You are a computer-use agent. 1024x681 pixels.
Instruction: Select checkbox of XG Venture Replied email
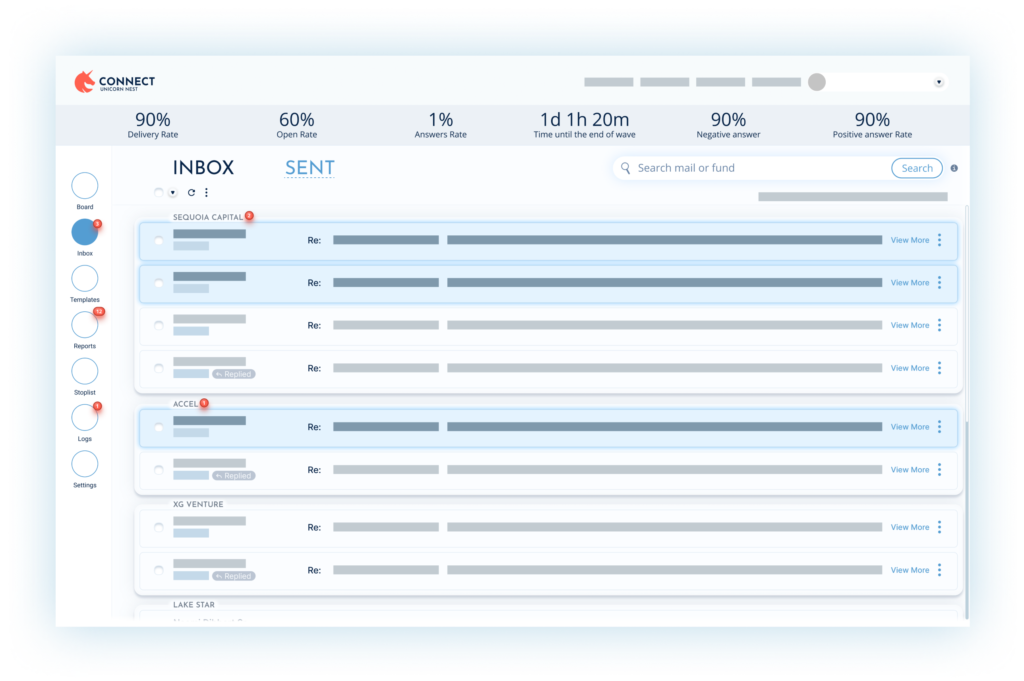point(159,570)
